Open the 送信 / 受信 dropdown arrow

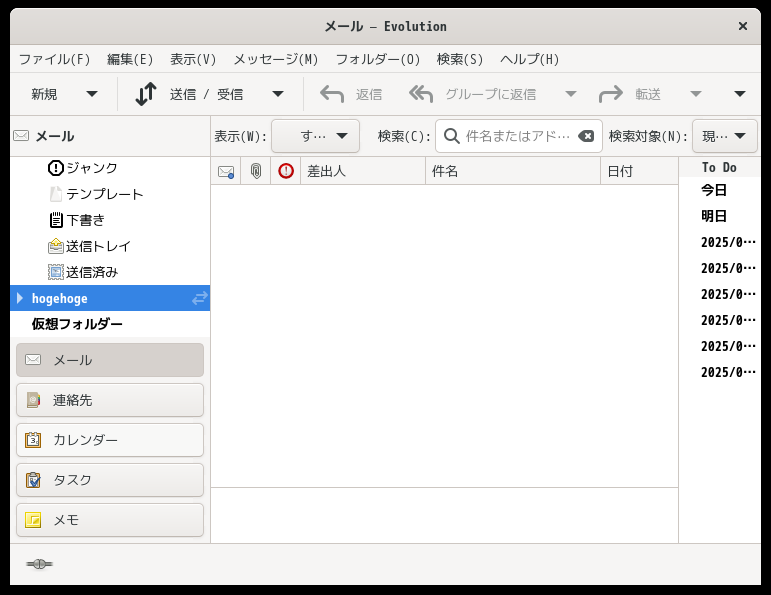(278, 94)
